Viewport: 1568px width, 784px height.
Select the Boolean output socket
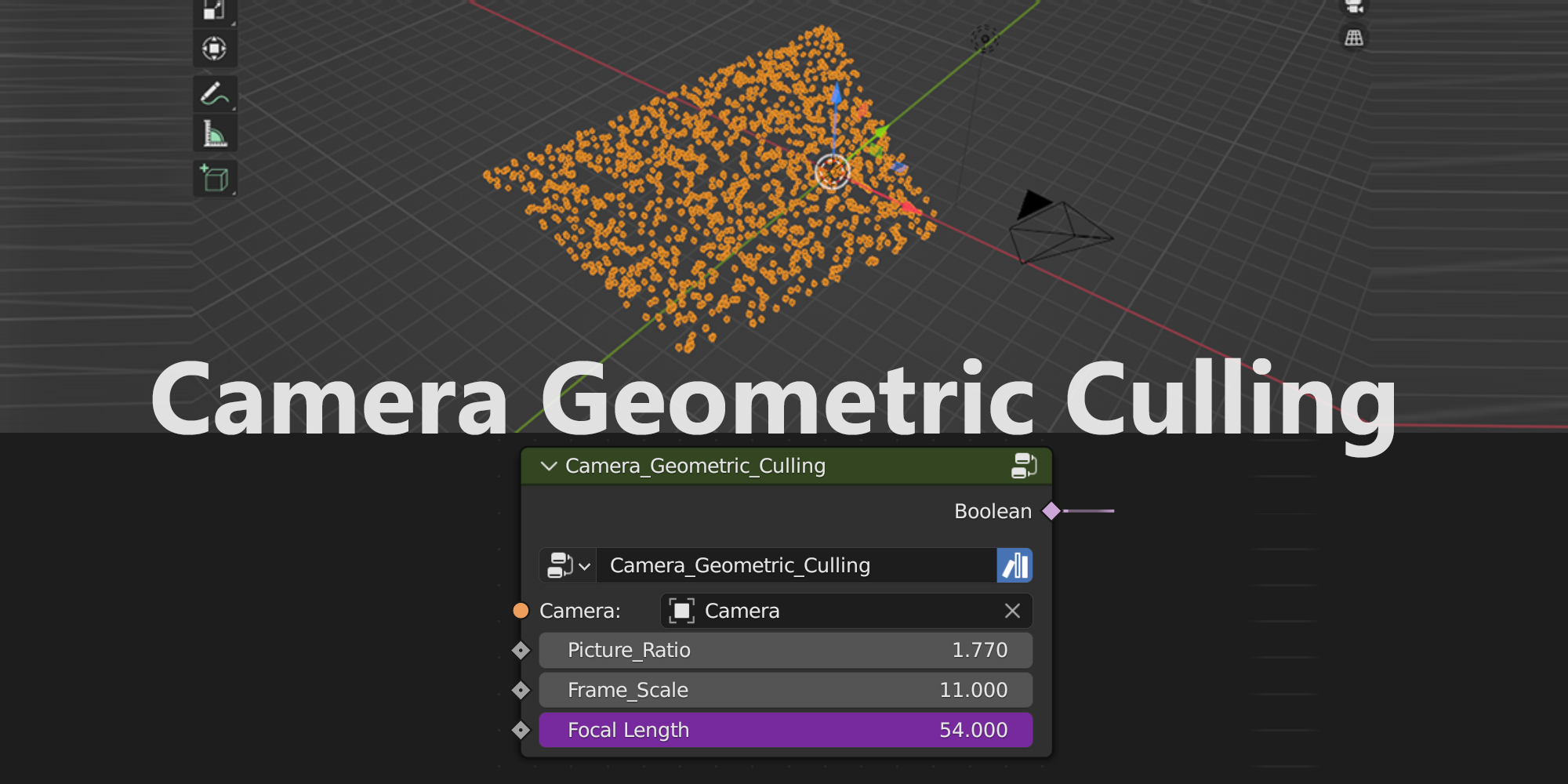pyautogui.click(x=1052, y=510)
